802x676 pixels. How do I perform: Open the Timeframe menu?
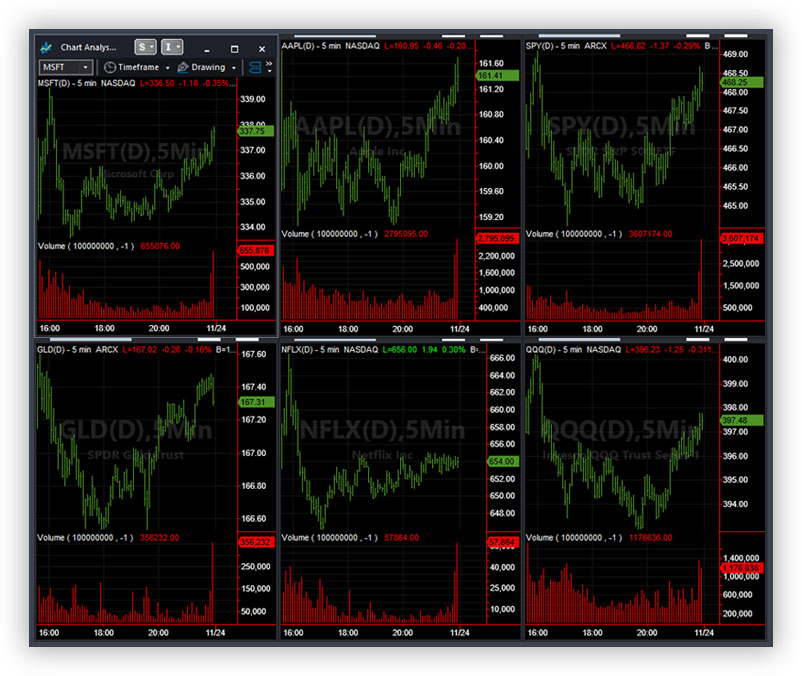point(138,67)
